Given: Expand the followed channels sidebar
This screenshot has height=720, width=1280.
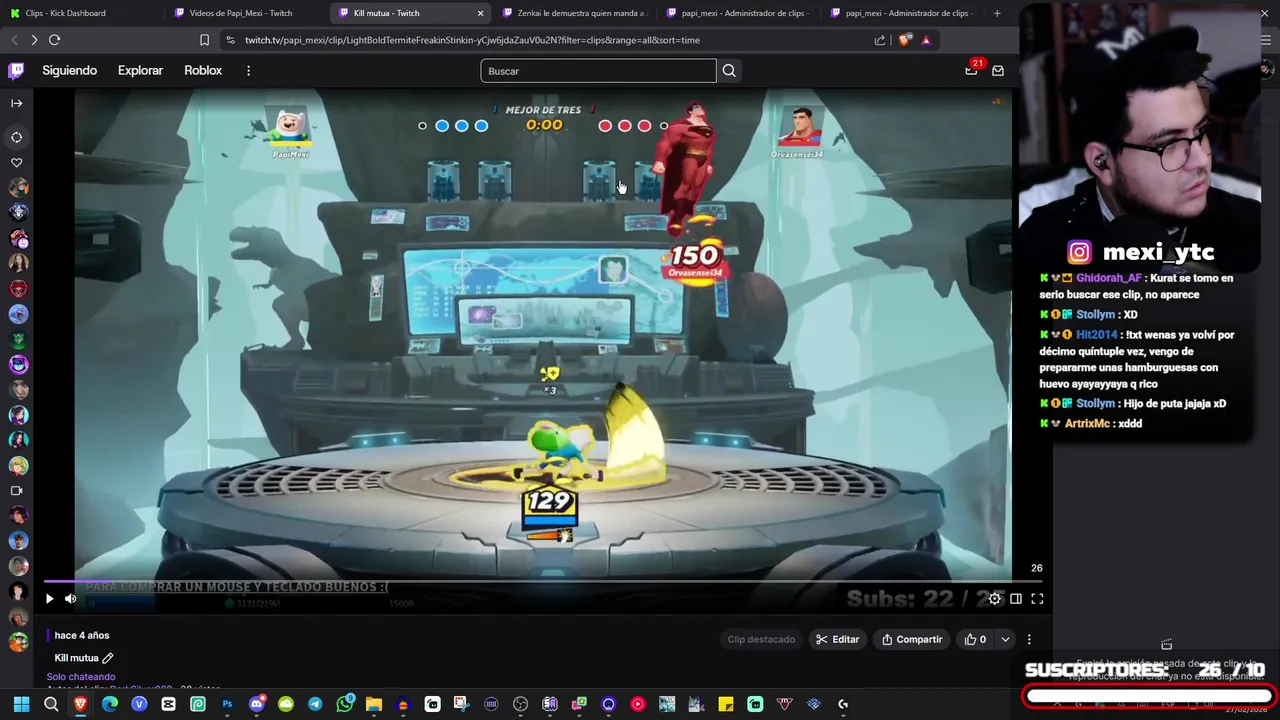Looking at the screenshot, I should point(16,103).
